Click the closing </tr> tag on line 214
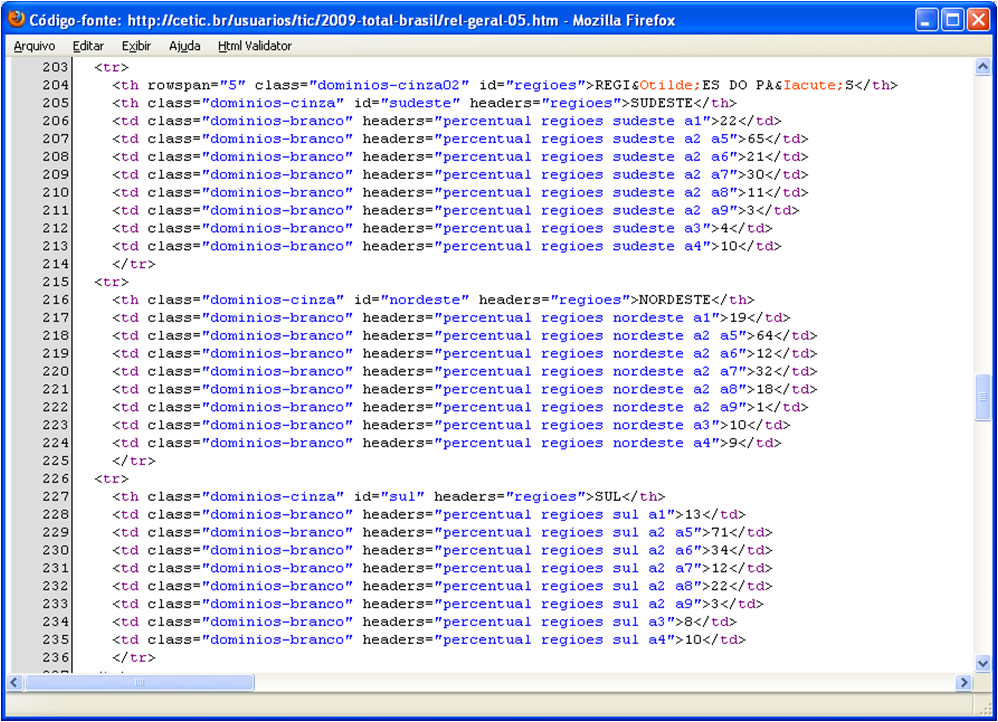This screenshot has width=998, height=722. tap(134, 264)
